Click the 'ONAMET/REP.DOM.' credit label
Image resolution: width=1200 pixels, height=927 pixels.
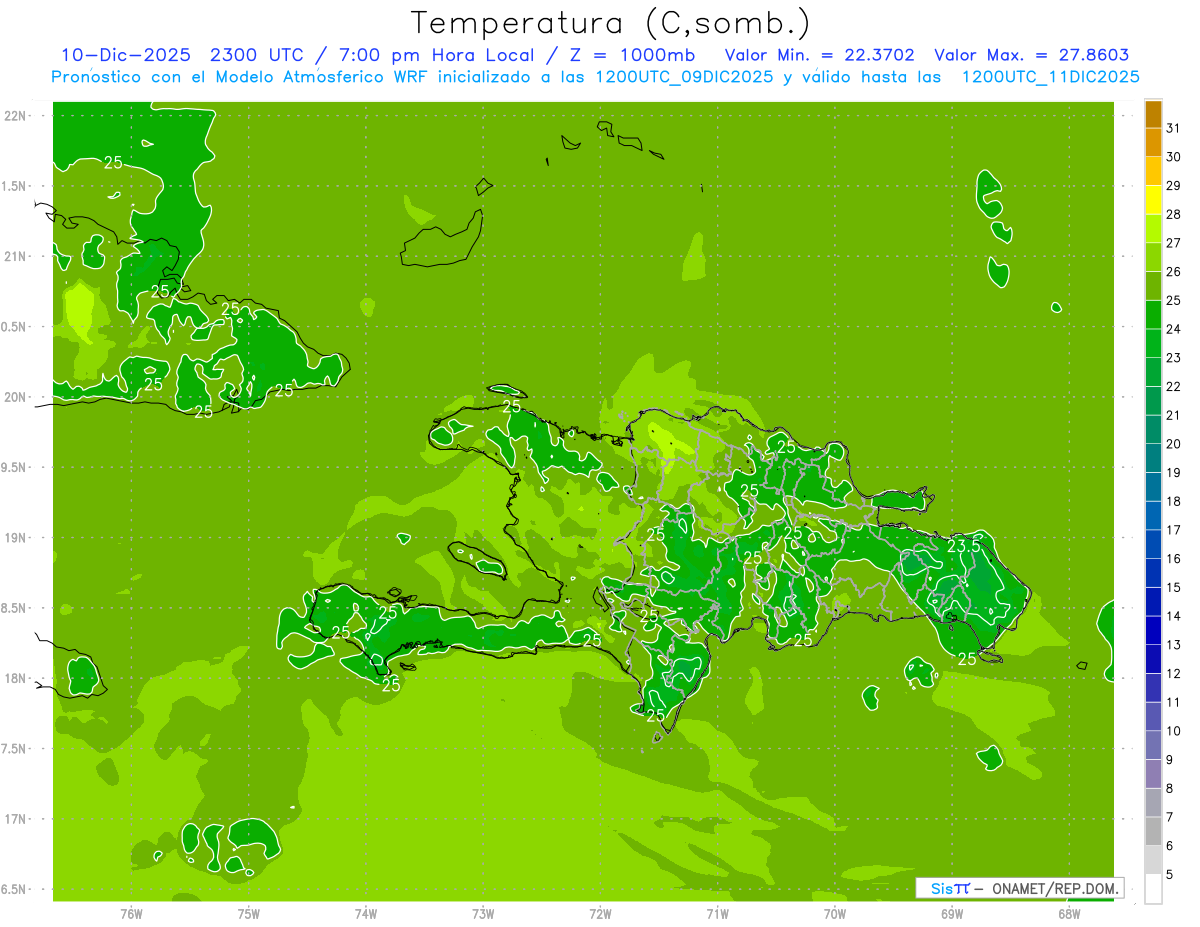click(1056, 888)
